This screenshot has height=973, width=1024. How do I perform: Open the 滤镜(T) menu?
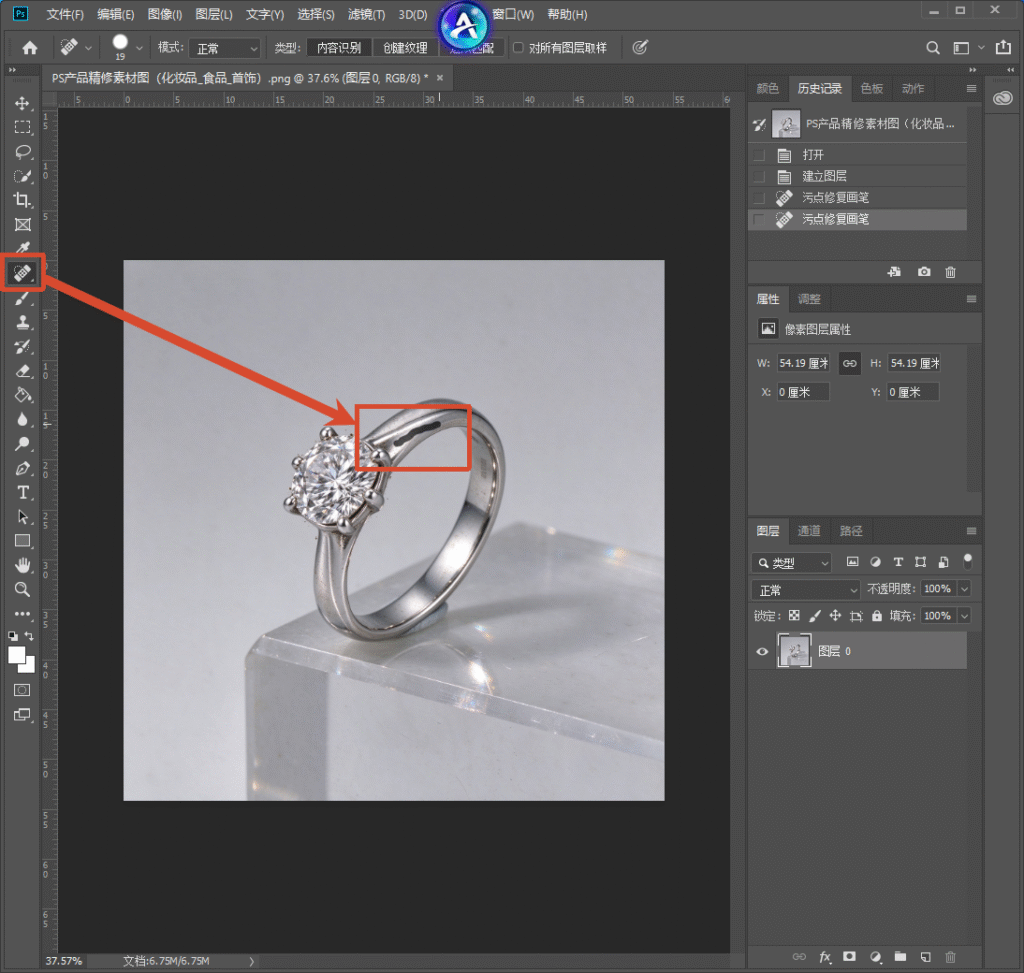(x=366, y=14)
